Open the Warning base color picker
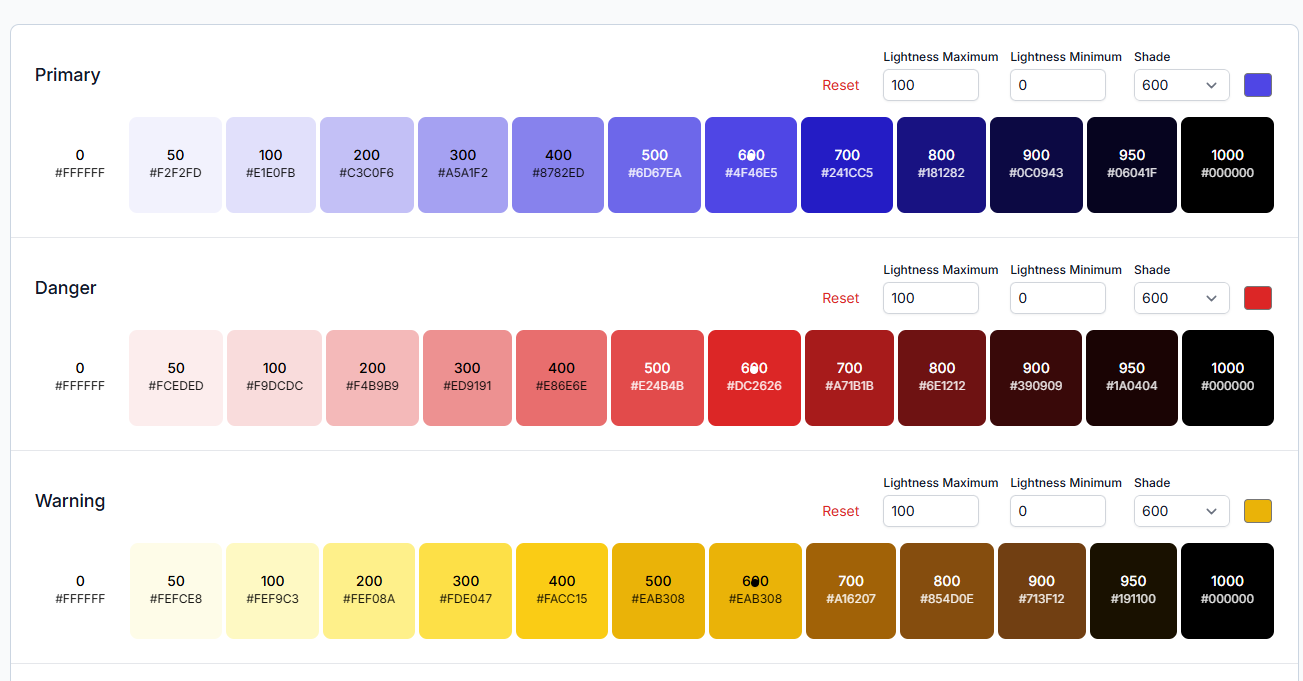This screenshot has width=1303, height=681. [x=1257, y=511]
